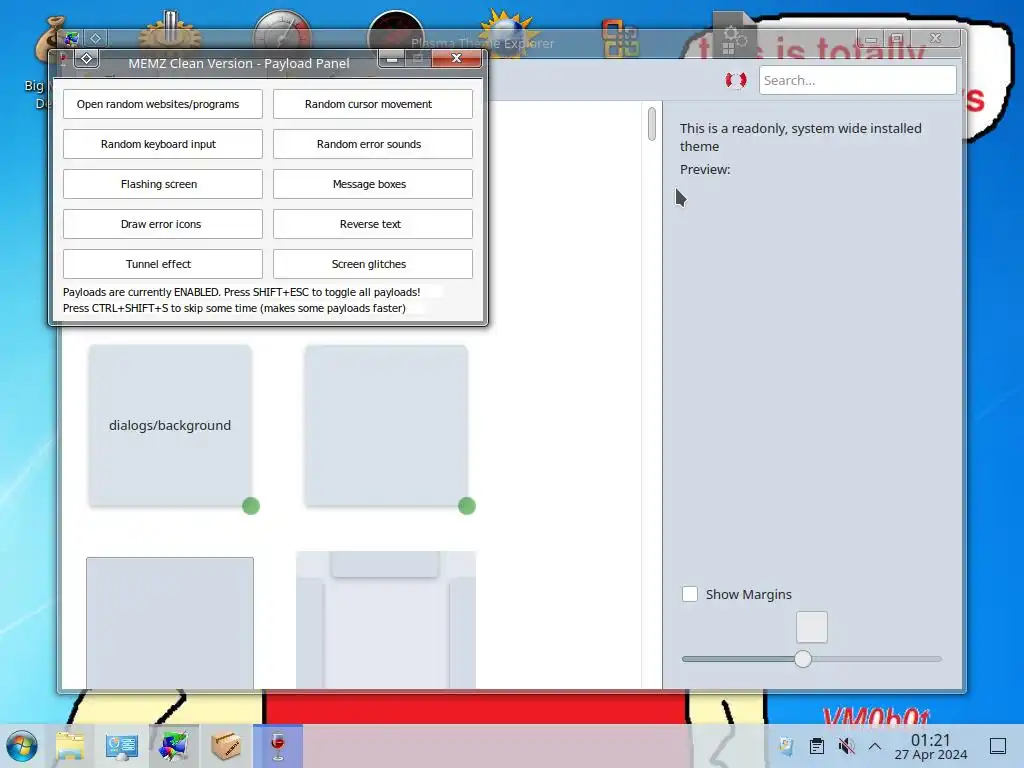This screenshot has height=768, width=1024.
Task: Click the show desktop button on taskbar
Action: 998,746
